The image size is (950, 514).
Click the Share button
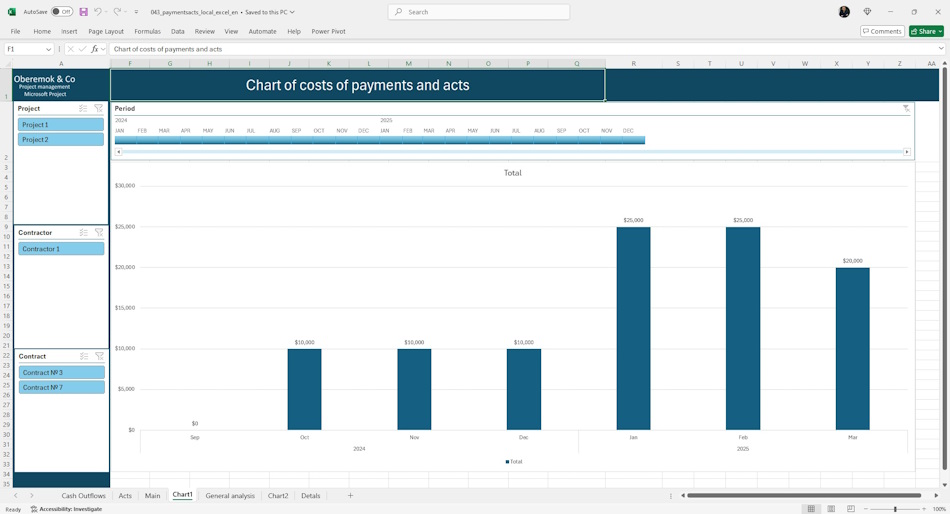926,31
